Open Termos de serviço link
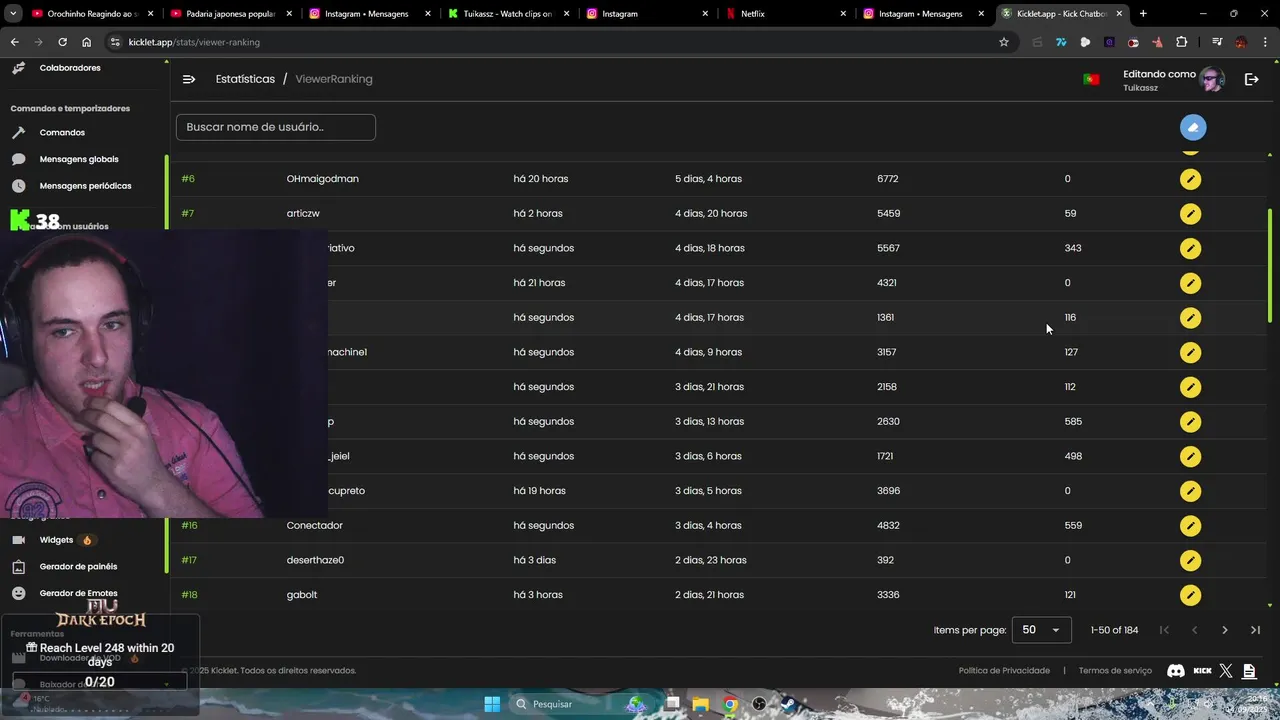1280x720 pixels. [x=1115, y=671]
